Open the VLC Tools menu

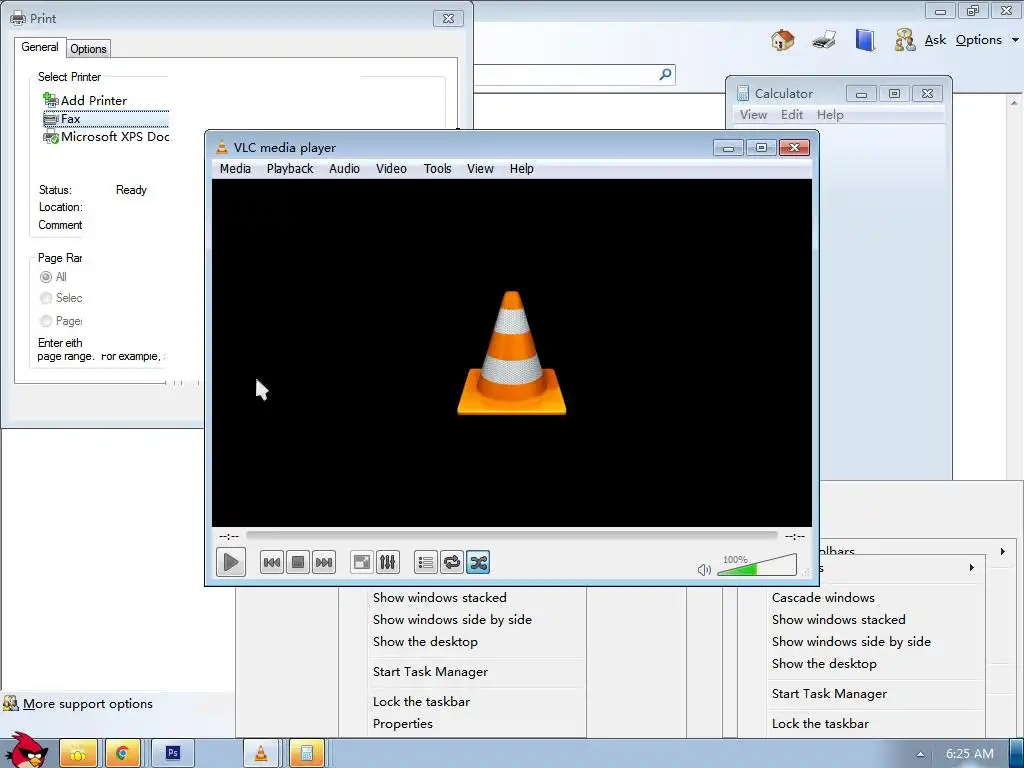438,168
